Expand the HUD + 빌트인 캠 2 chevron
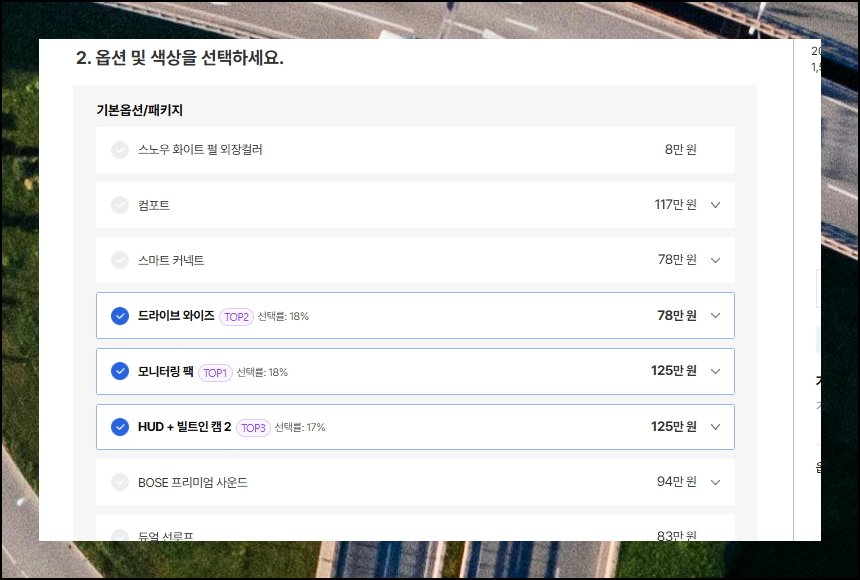The width and height of the screenshot is (860, 580). [x=715, y=427]
